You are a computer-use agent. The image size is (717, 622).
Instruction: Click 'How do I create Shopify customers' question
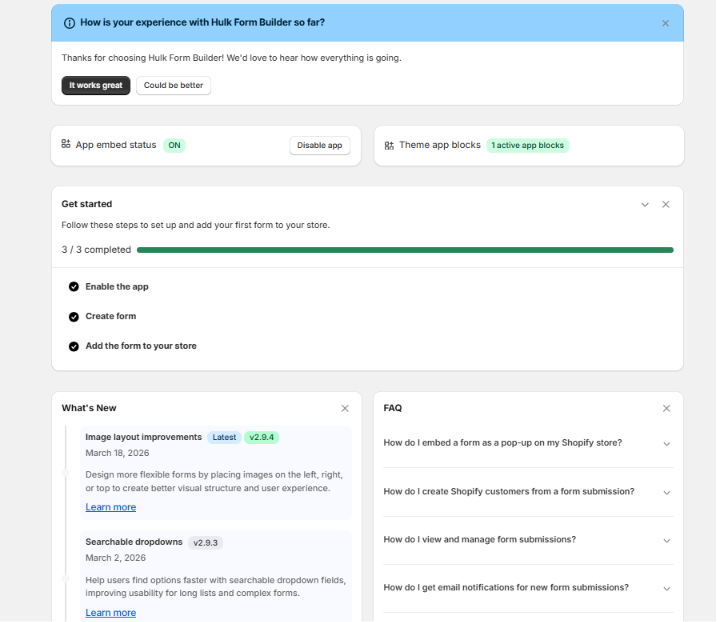(x=509, y=492)
